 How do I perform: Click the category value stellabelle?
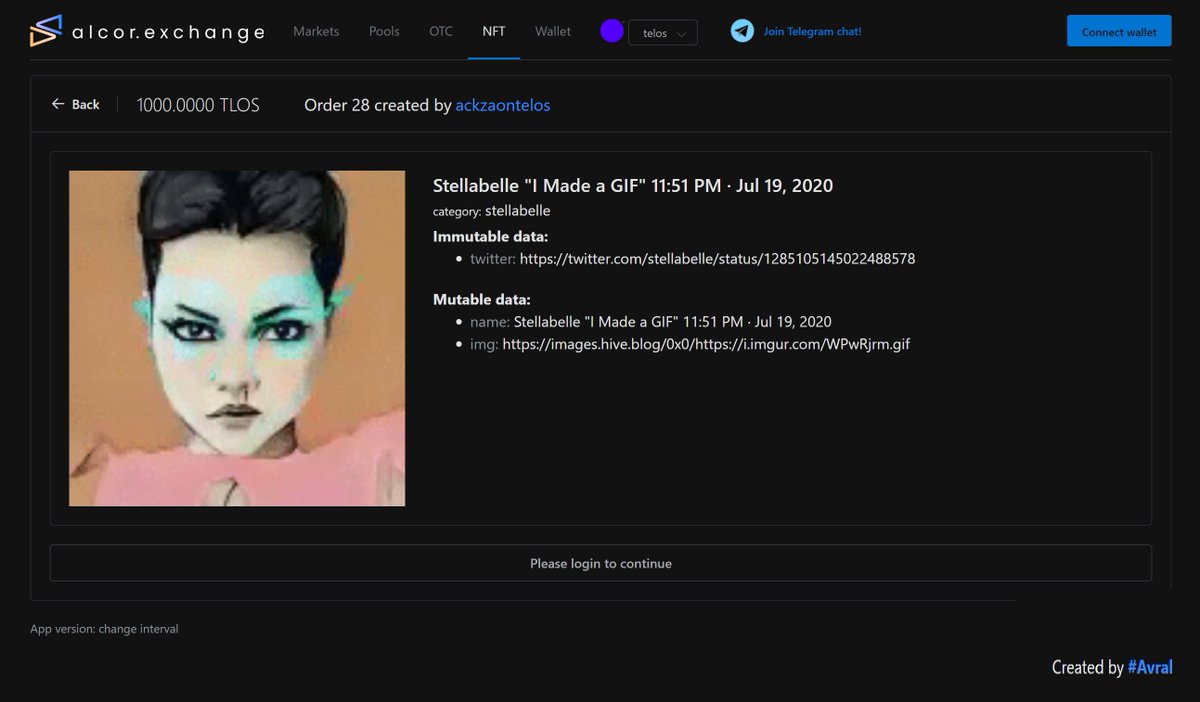pos(518,211)
